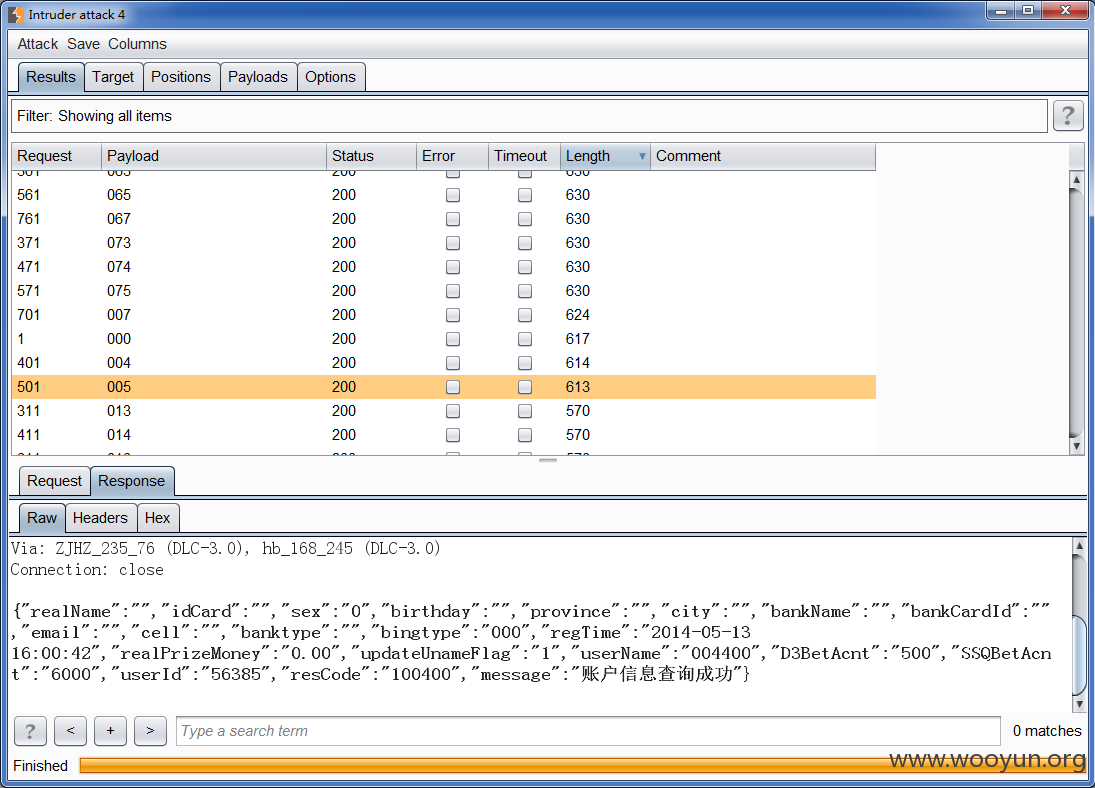1095x788 pixels.
Task: Sort by Request column header
Action: coord(57,156)
